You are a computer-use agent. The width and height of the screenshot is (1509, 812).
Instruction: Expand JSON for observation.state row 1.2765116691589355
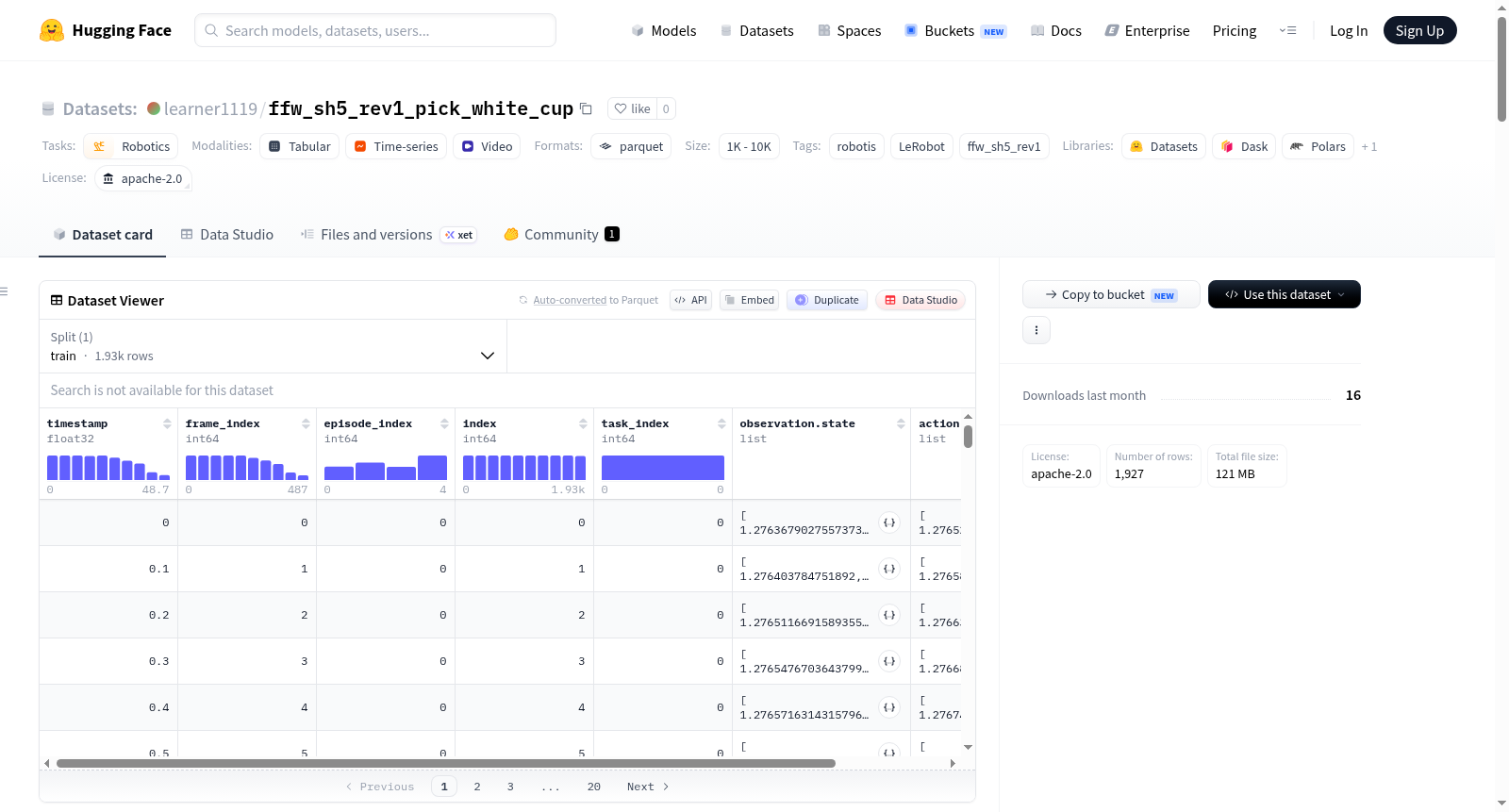[x=889, y=615]
